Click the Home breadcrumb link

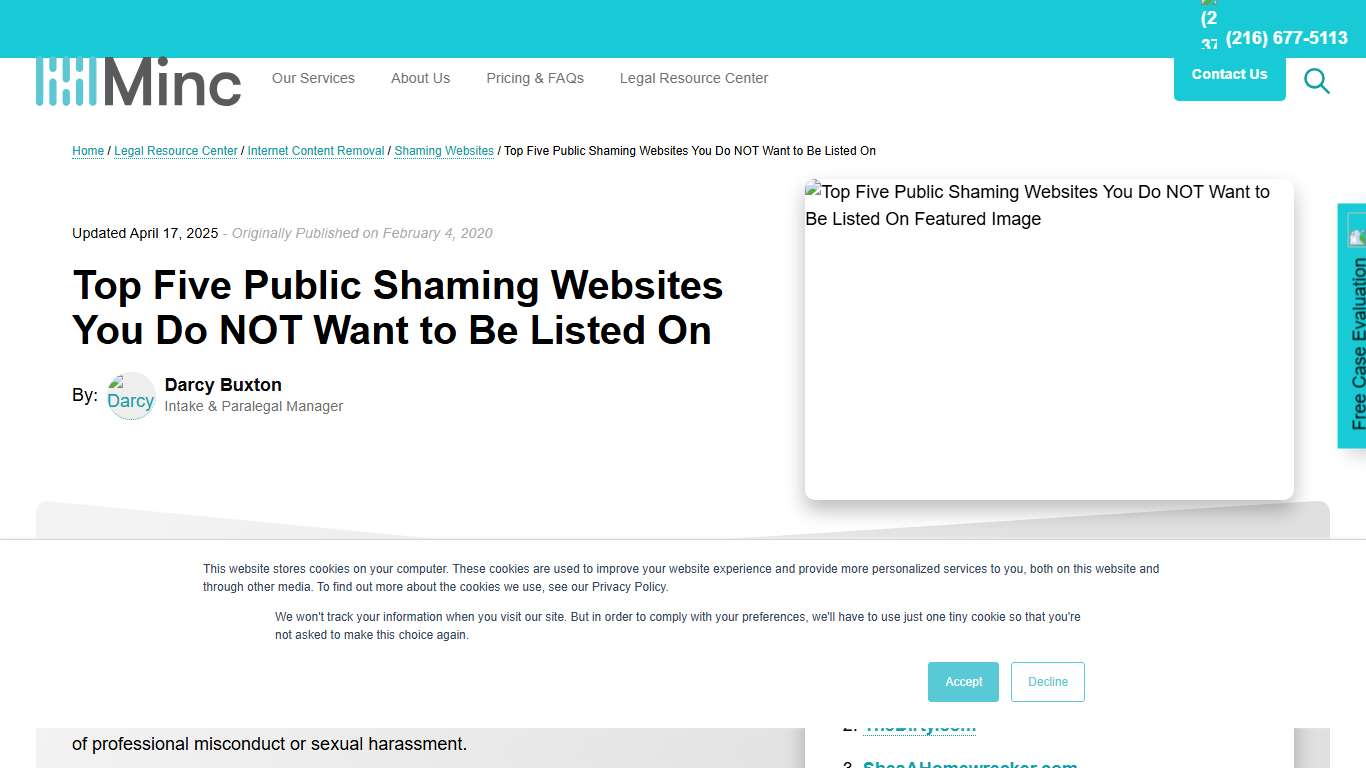coord(87,151)
